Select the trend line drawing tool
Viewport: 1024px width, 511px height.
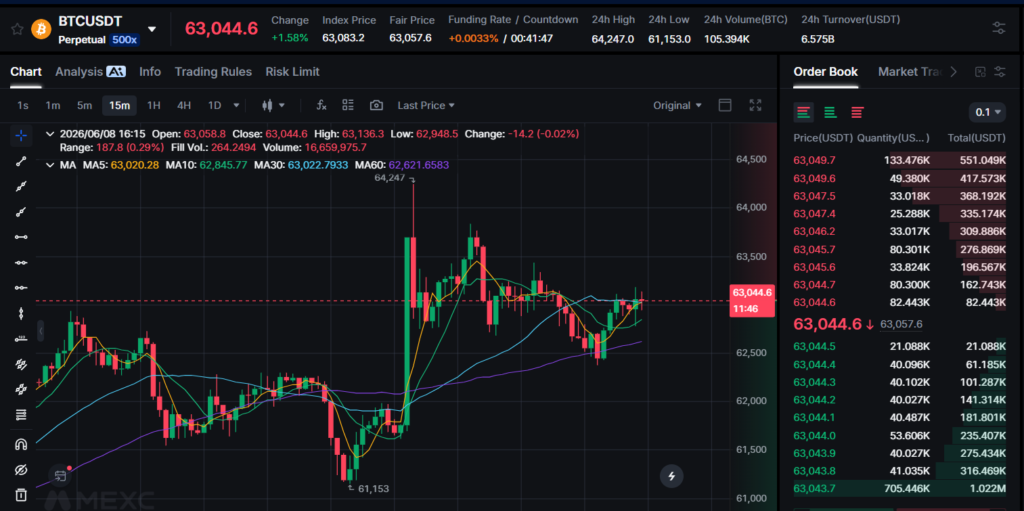[21, 162]
